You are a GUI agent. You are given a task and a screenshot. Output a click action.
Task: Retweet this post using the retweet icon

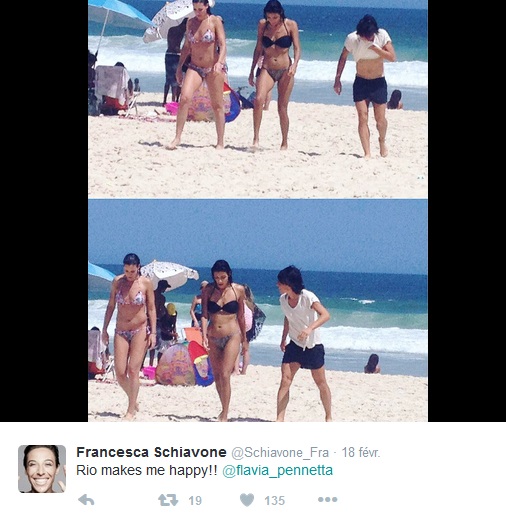point(168,500)
